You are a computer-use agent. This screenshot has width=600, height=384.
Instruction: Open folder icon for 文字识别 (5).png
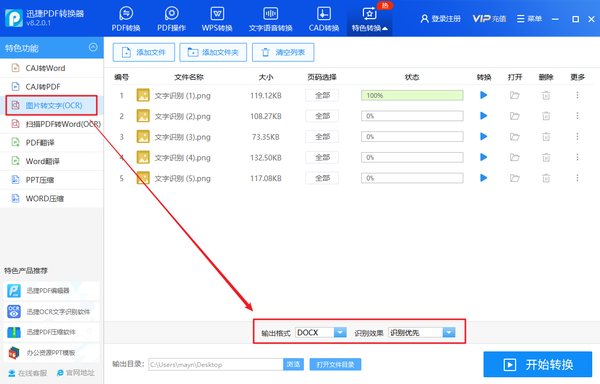click(515, 178)
